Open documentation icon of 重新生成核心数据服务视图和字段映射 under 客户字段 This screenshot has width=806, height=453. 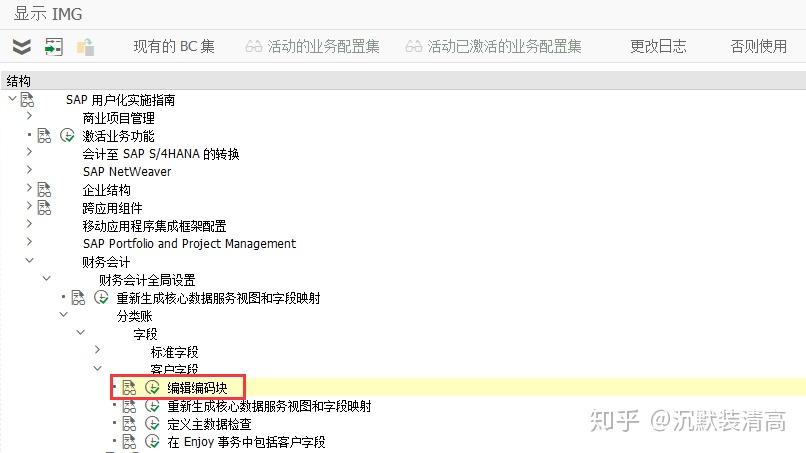click(x=129, y=406)
